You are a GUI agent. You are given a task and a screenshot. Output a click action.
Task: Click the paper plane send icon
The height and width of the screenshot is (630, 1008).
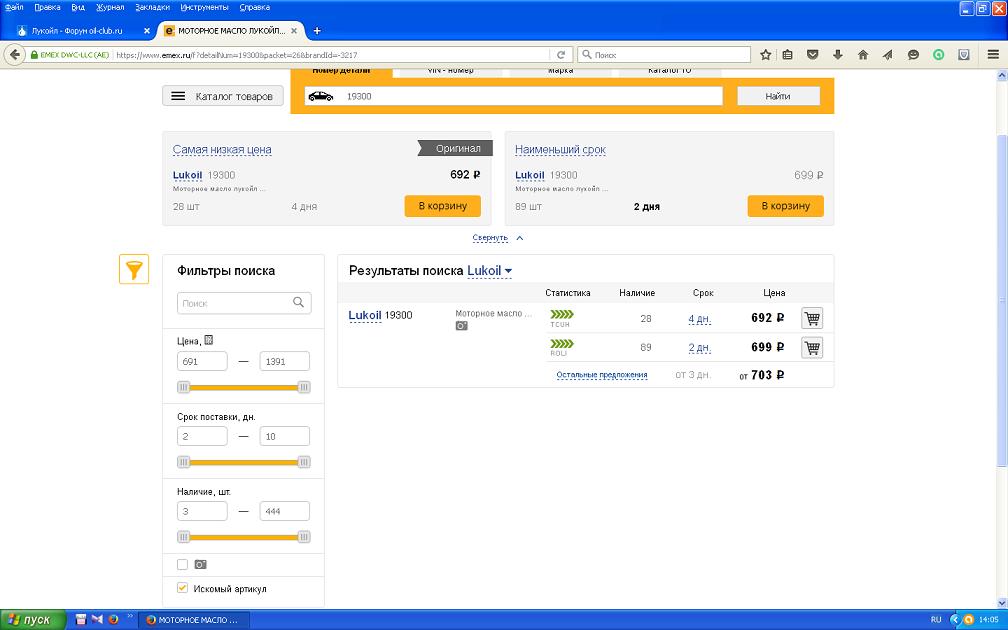(888, 55)
